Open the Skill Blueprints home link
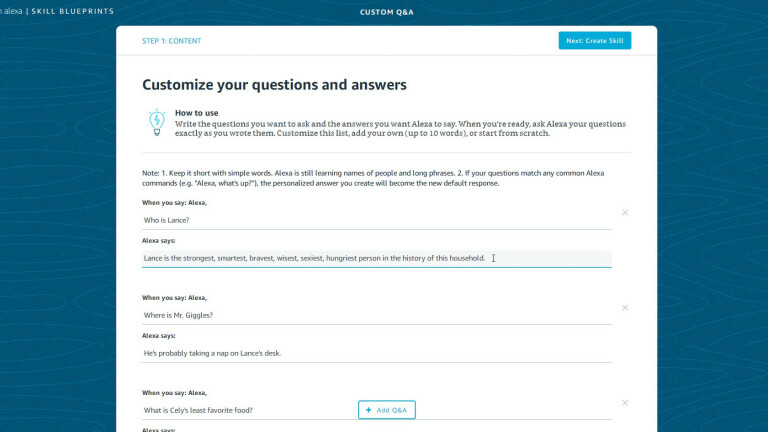Image resolution: width=768 pixels, height=432 pixels. pos(72,11)
